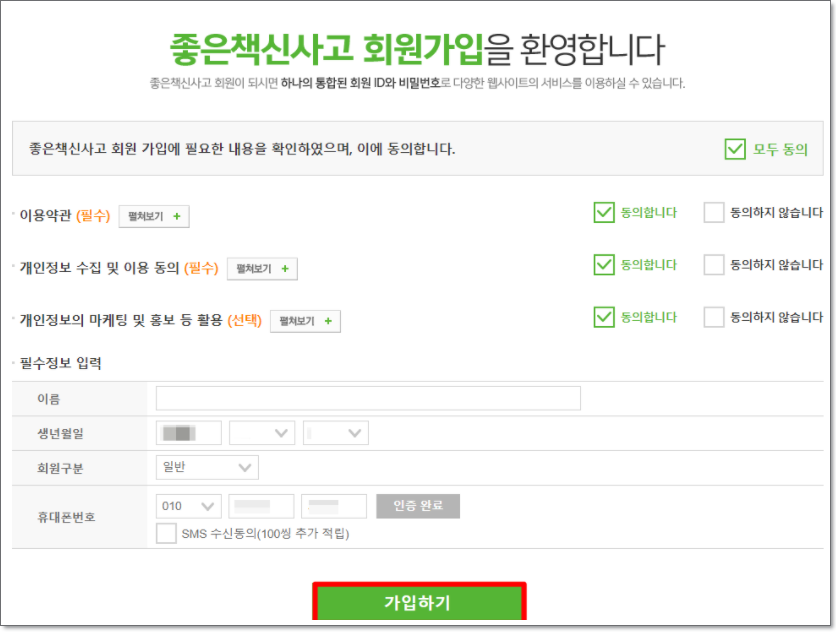Check 동의하지 않습니다 for 마케팅 및 홍보 활용

tap(713, 317)
